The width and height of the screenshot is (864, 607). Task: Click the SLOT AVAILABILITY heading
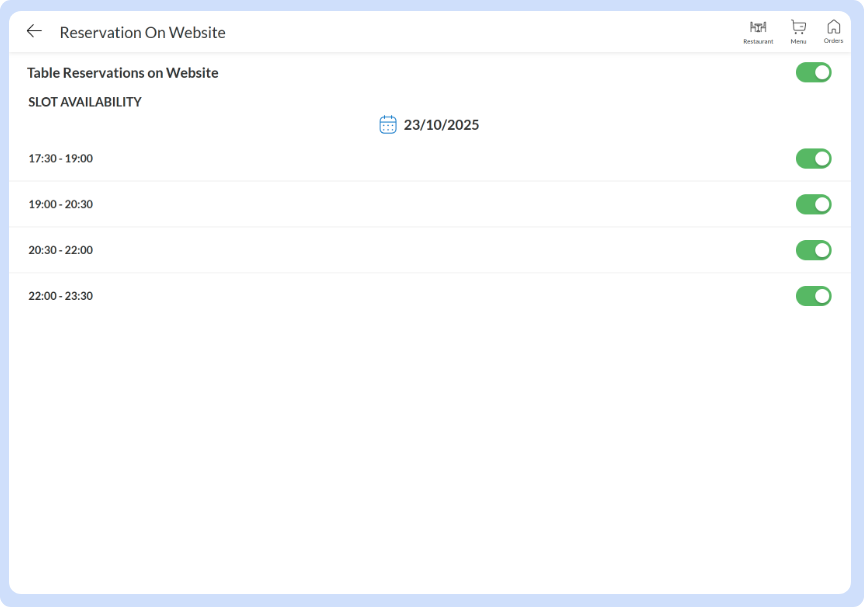click(85, 102)
